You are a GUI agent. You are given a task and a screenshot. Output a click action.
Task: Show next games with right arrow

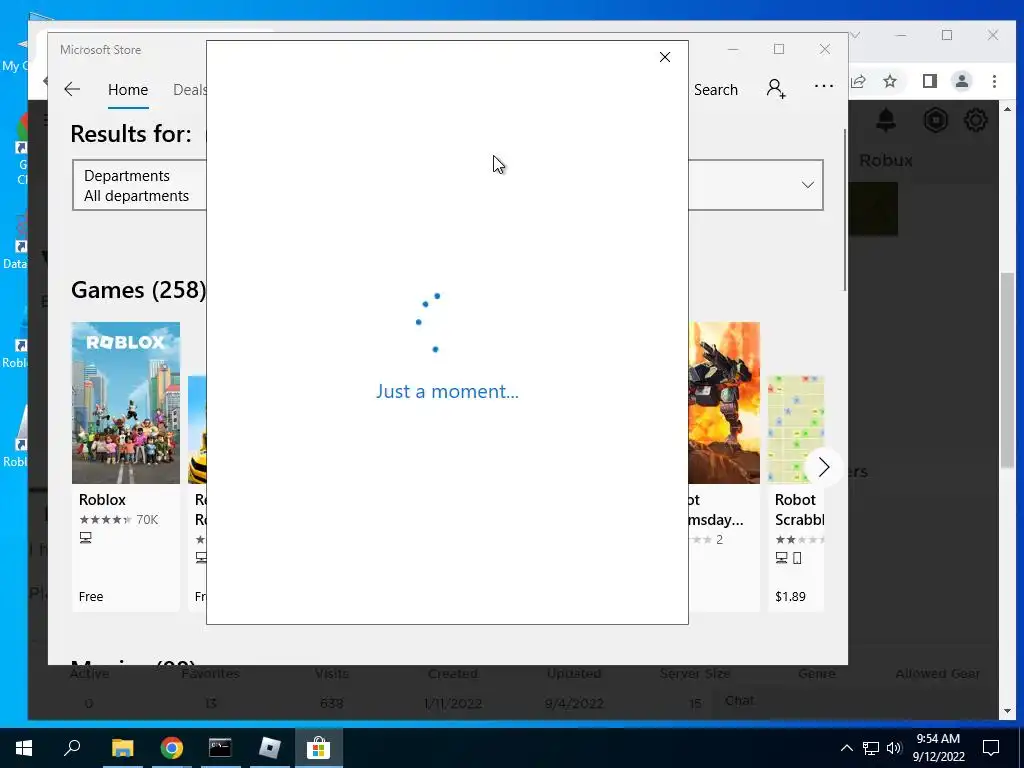[x=824, y=467]
